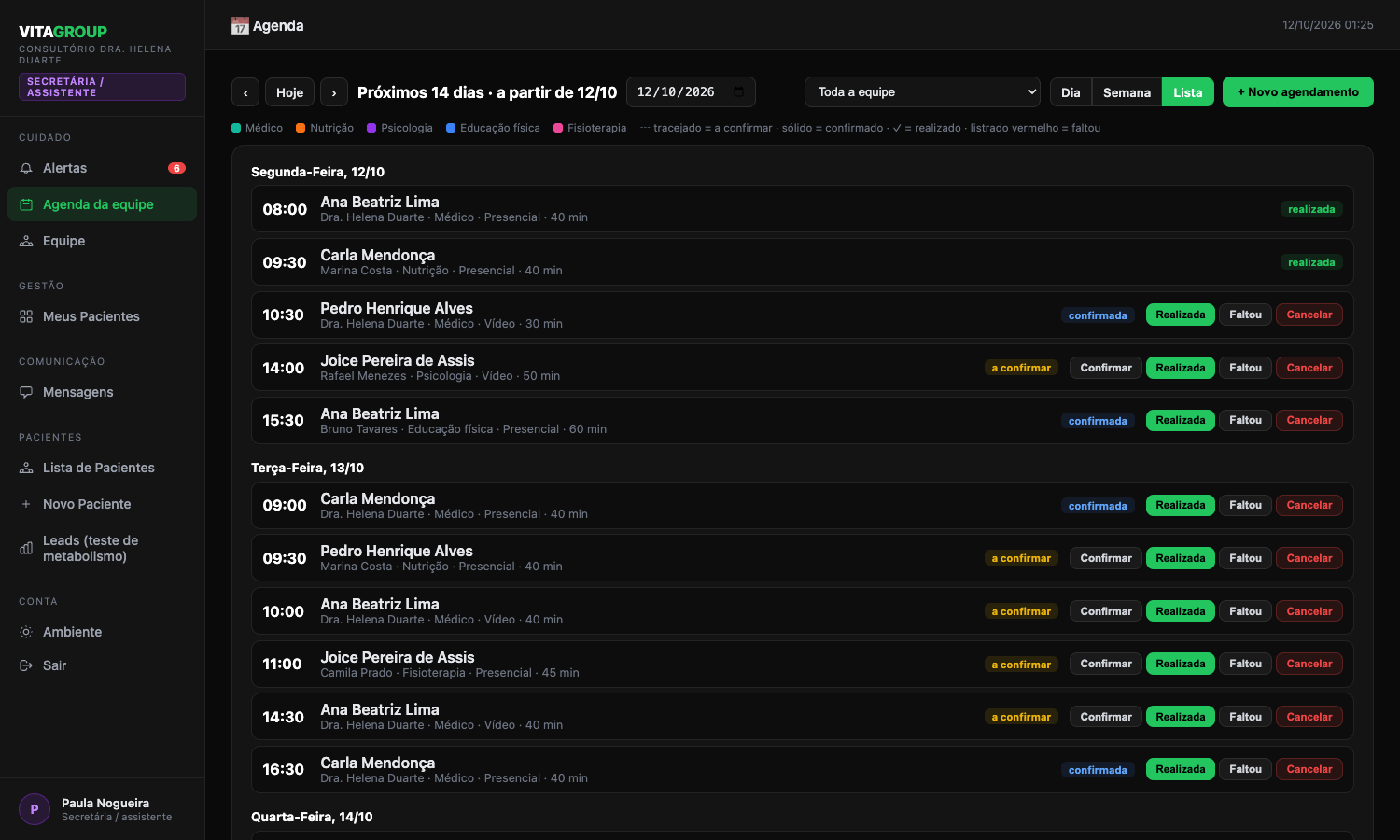The height and width of the screenshot is (840, 1400).
Task: Click the Novo Paciente plus icon
Action: click(26, 504)
